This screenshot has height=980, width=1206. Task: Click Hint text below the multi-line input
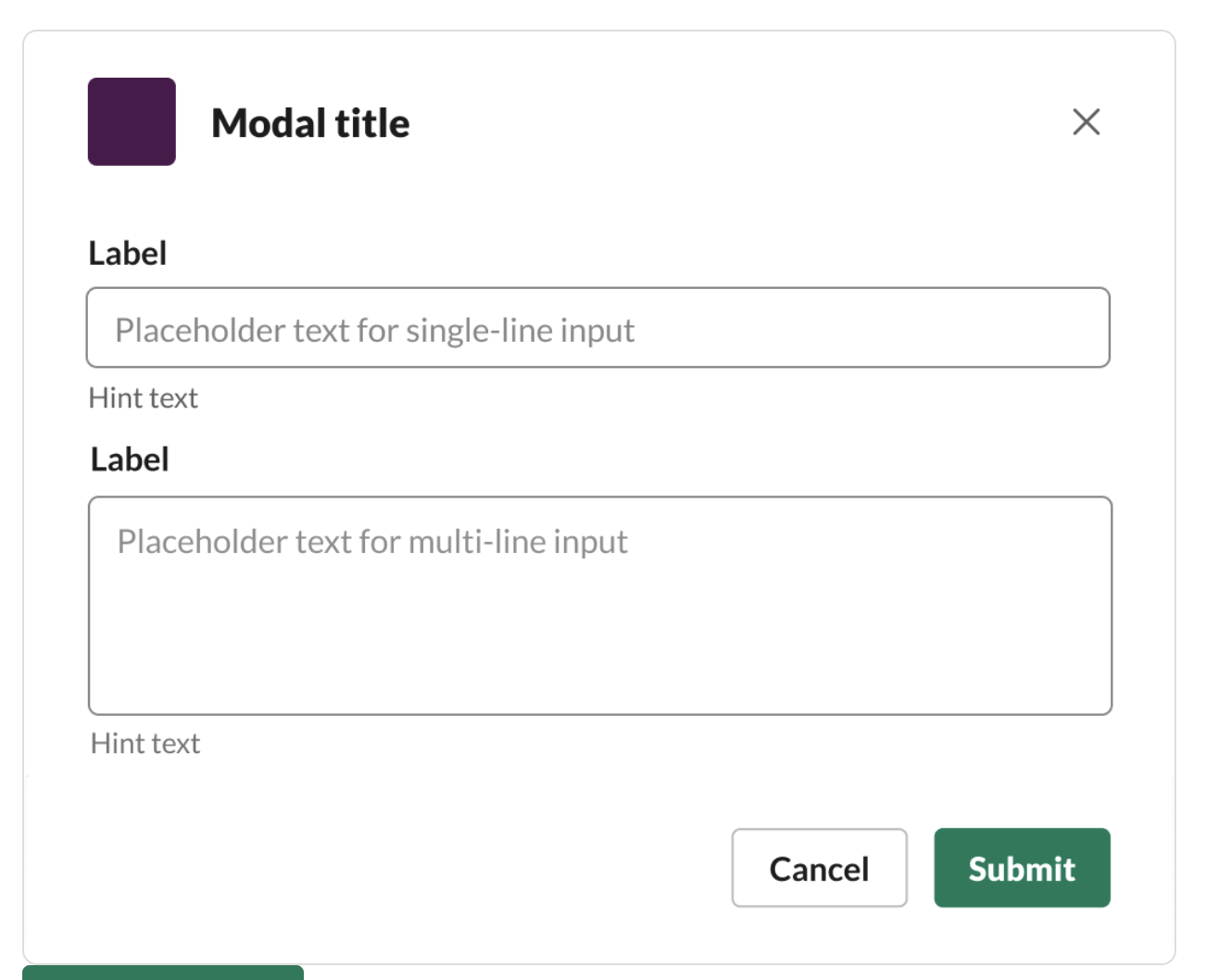click(145, 744)
